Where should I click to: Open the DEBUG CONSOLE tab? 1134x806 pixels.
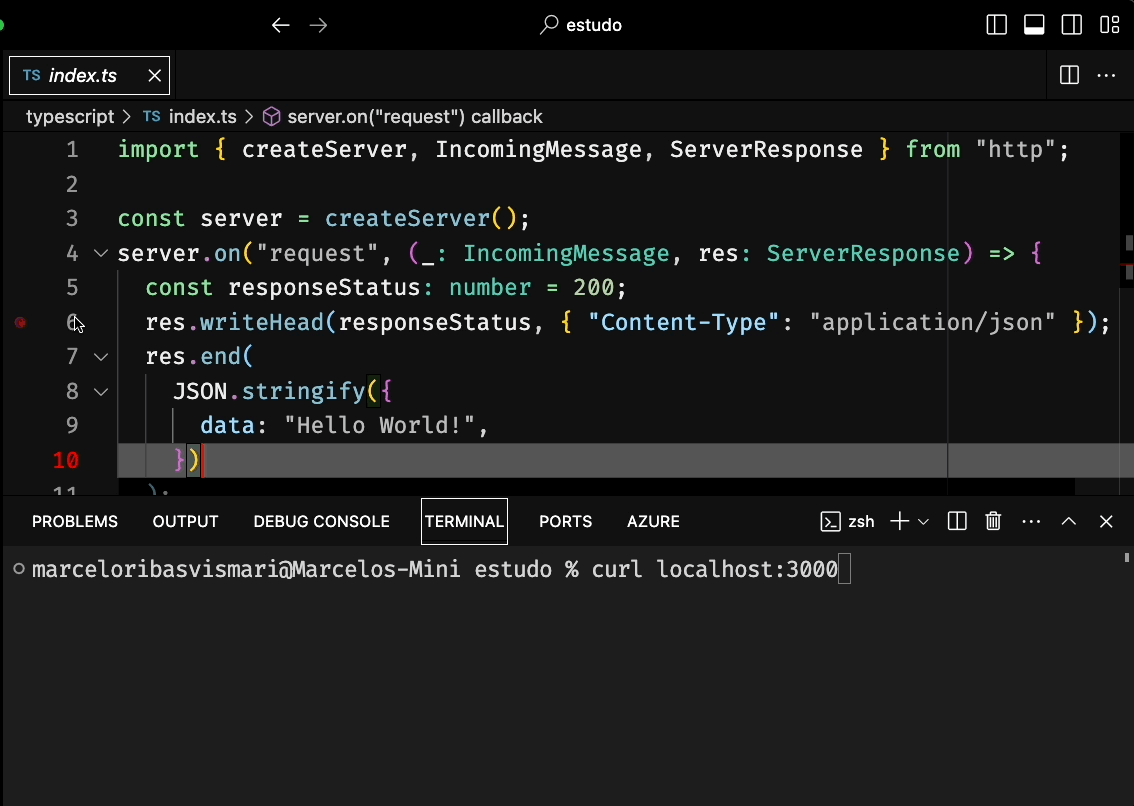point(322,522)
